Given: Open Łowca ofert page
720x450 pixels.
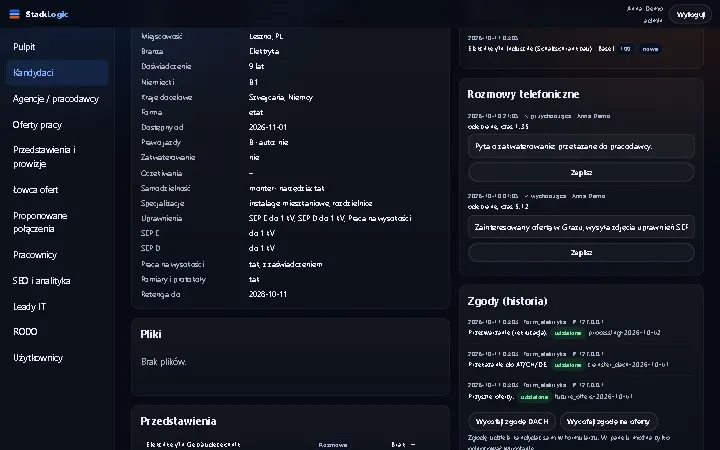Looking at the screenshot, I should 35,190.
